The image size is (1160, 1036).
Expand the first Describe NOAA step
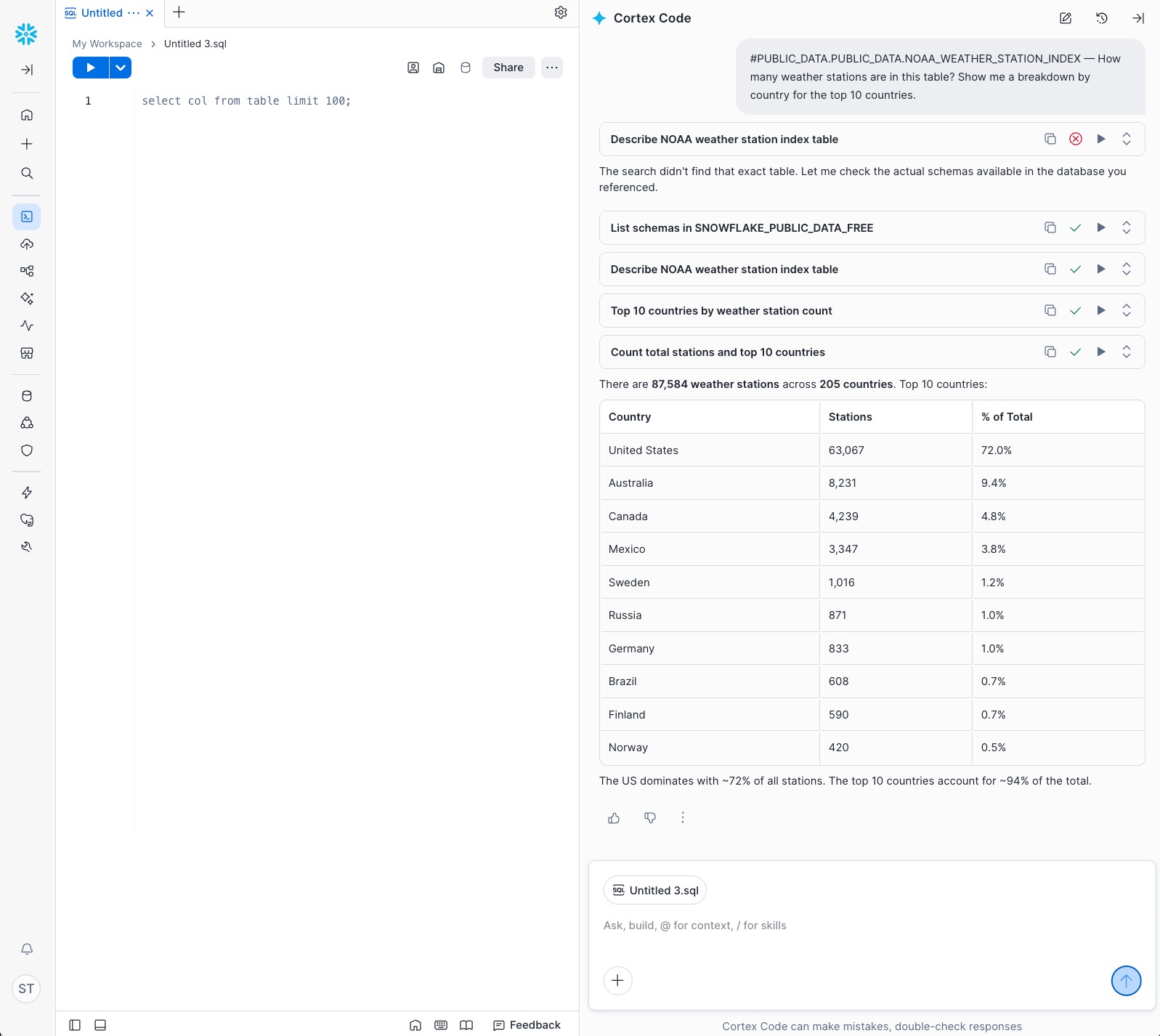click(1126, 139)
